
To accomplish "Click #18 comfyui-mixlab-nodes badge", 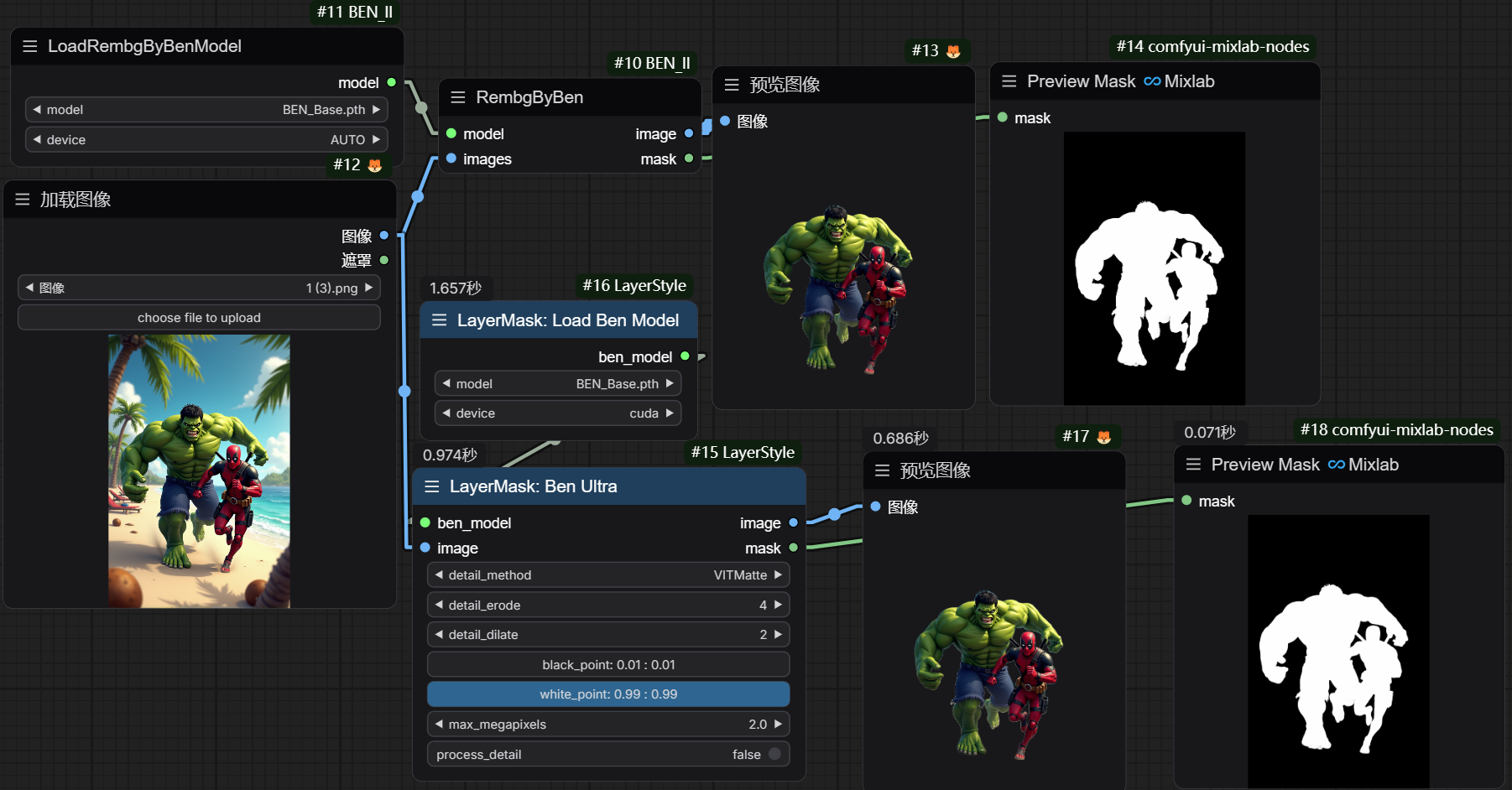I will pos(1396,430).
